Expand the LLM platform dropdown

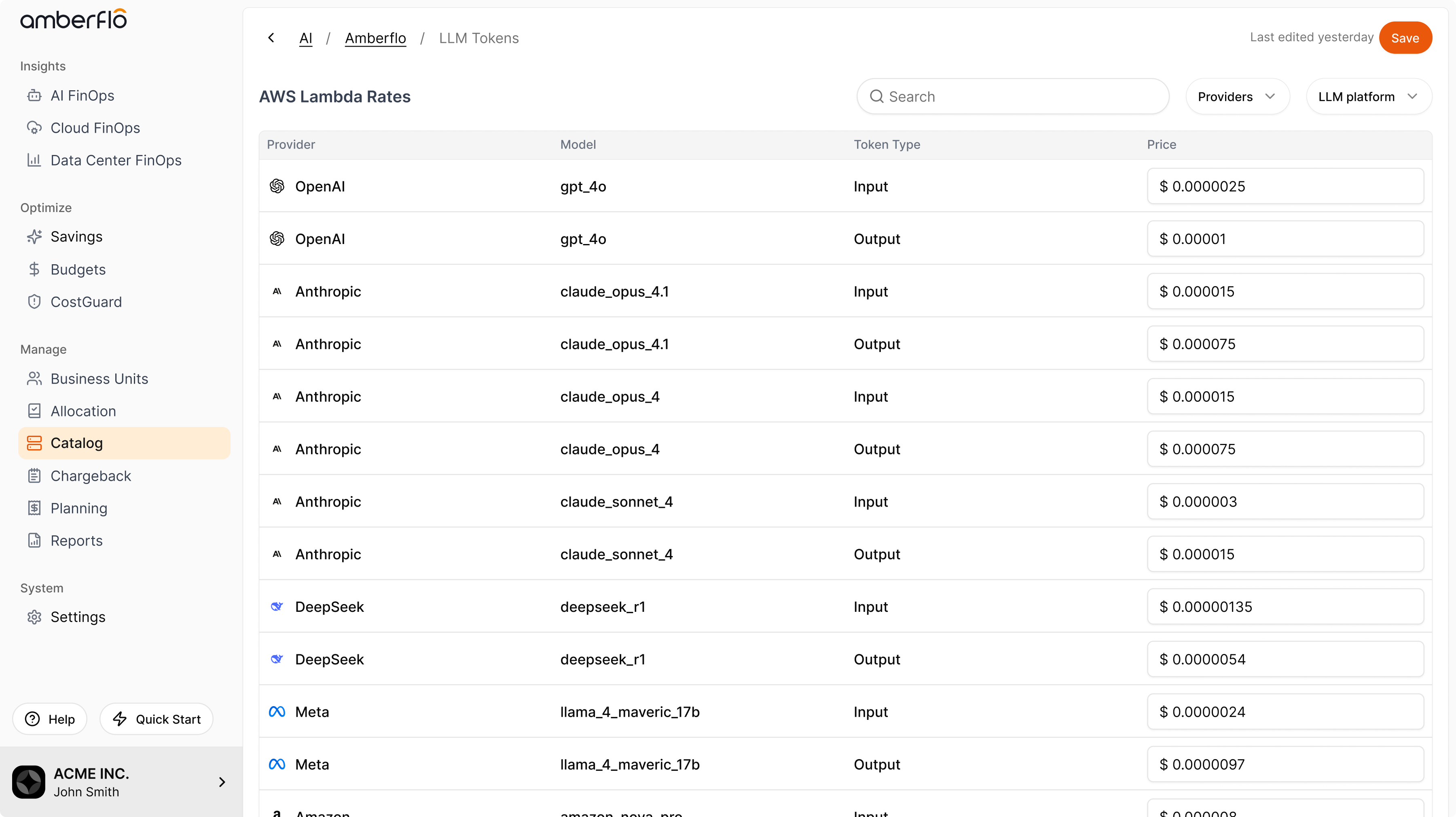1368,97
